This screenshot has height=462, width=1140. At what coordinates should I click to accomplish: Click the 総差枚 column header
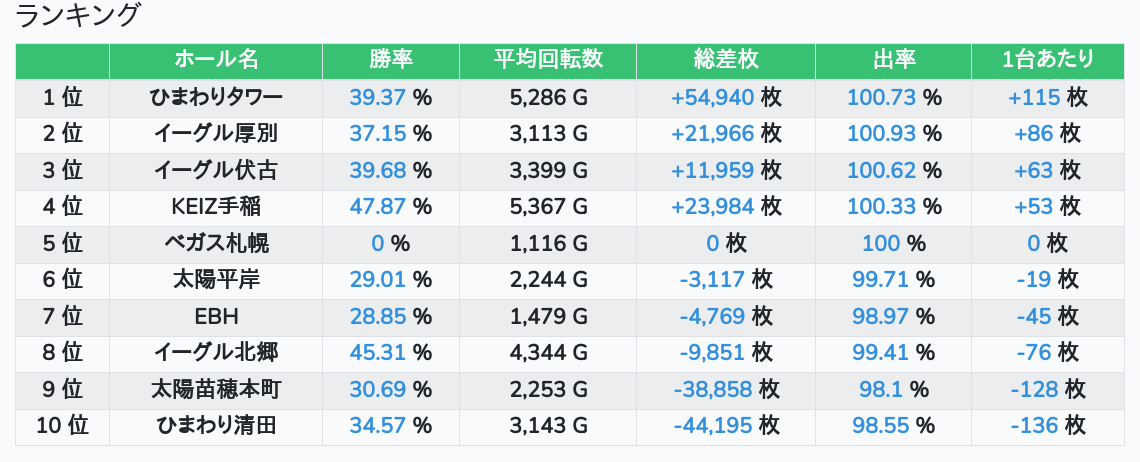click(x=726, y=60)
